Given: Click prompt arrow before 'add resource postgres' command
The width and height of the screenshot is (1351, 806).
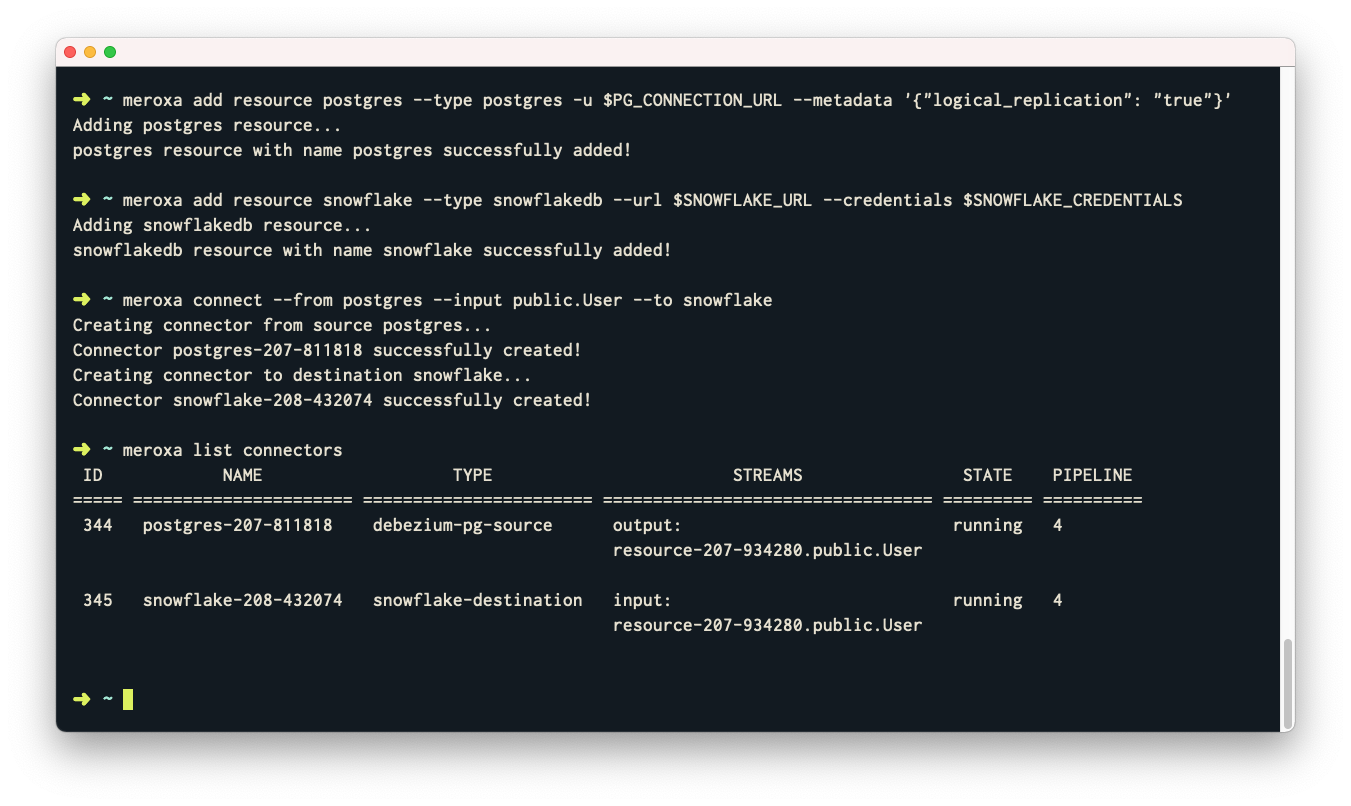Looking at the screenshot, I should pyautogui.click(x=82, y=100).
